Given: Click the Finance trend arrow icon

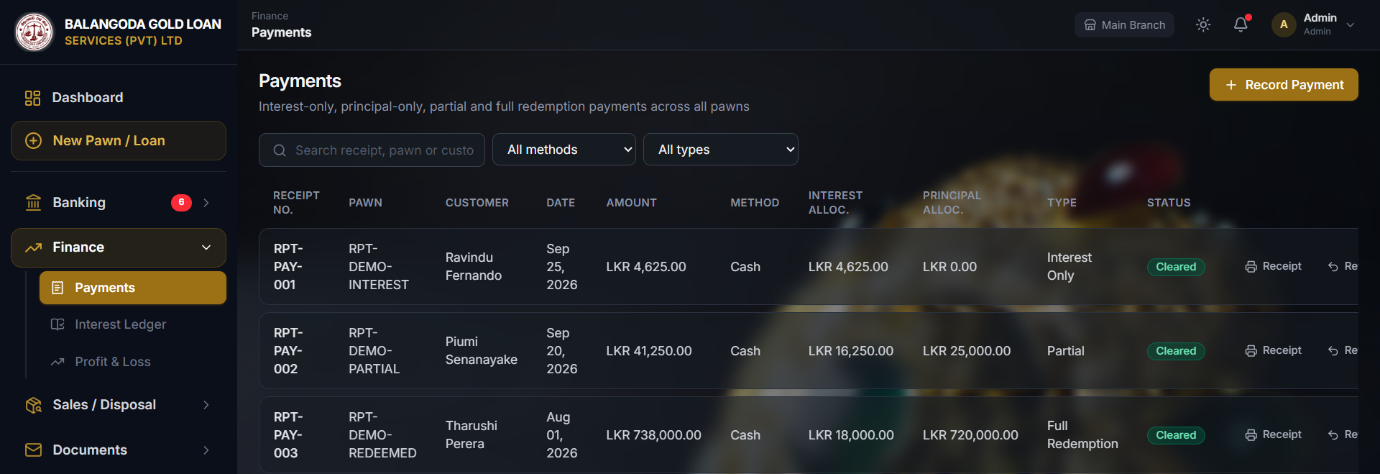Looking at the screenshot, I should point(33,248).
